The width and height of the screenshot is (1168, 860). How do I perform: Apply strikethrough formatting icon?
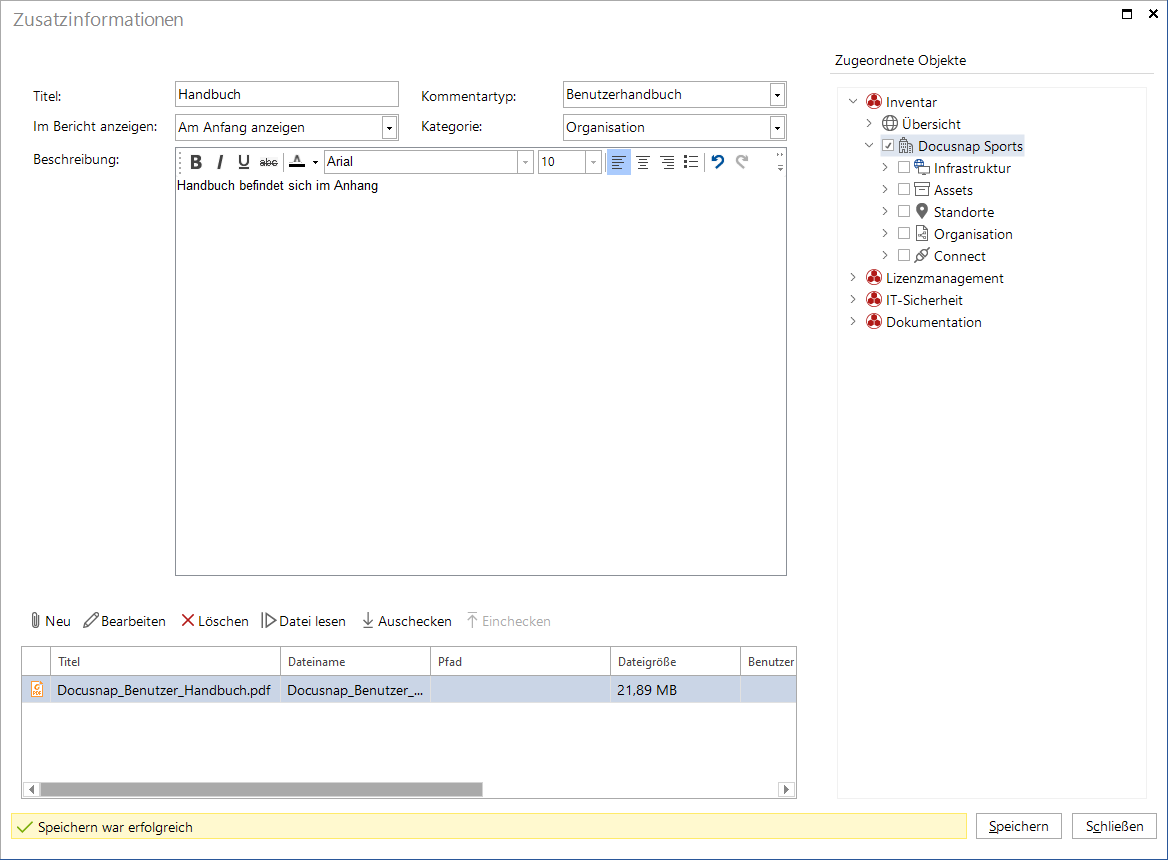tap(269, 162)
